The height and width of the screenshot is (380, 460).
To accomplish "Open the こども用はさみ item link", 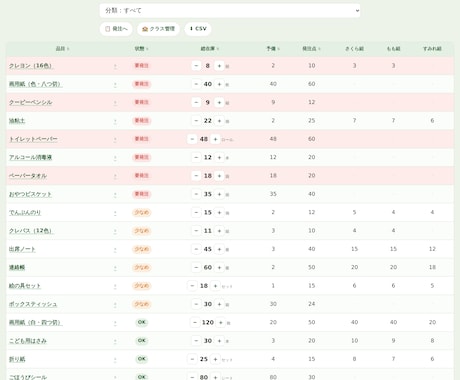I will pyautogui.click(x=28, y=341).
